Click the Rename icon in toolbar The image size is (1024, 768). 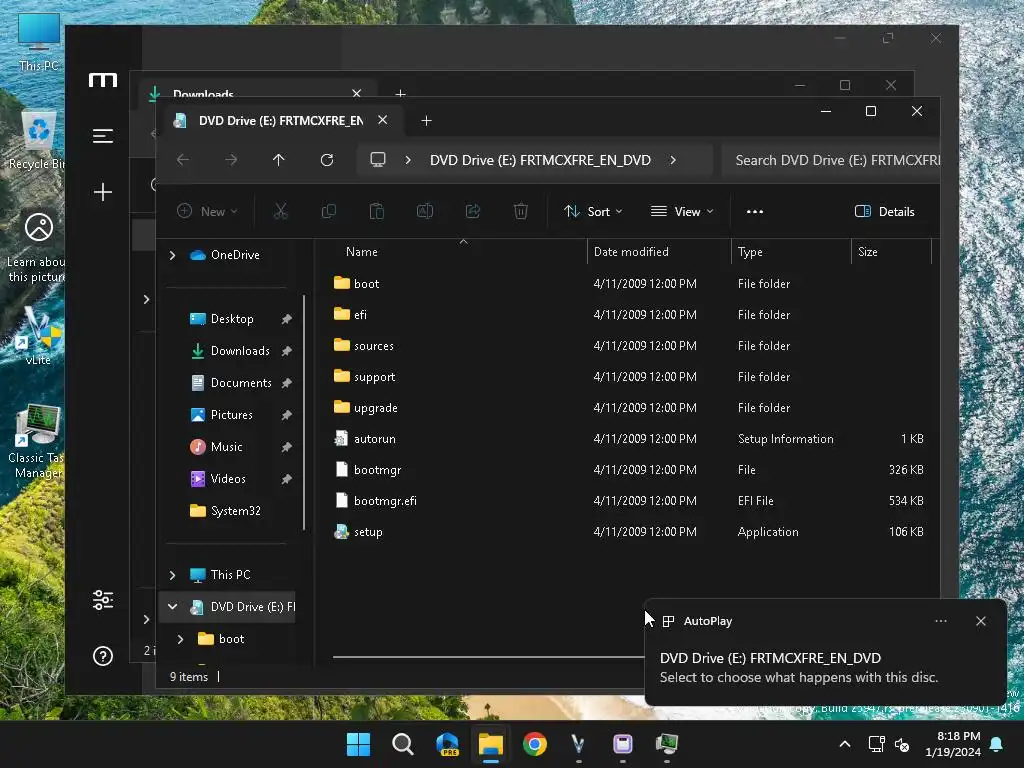[x=425, y=212]
